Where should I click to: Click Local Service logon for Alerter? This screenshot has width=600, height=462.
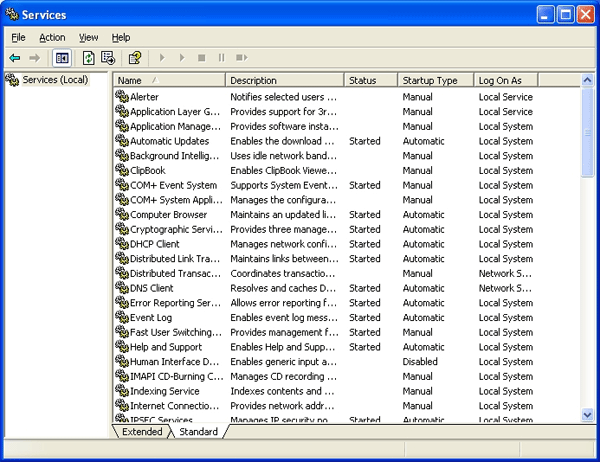point(505,97)
